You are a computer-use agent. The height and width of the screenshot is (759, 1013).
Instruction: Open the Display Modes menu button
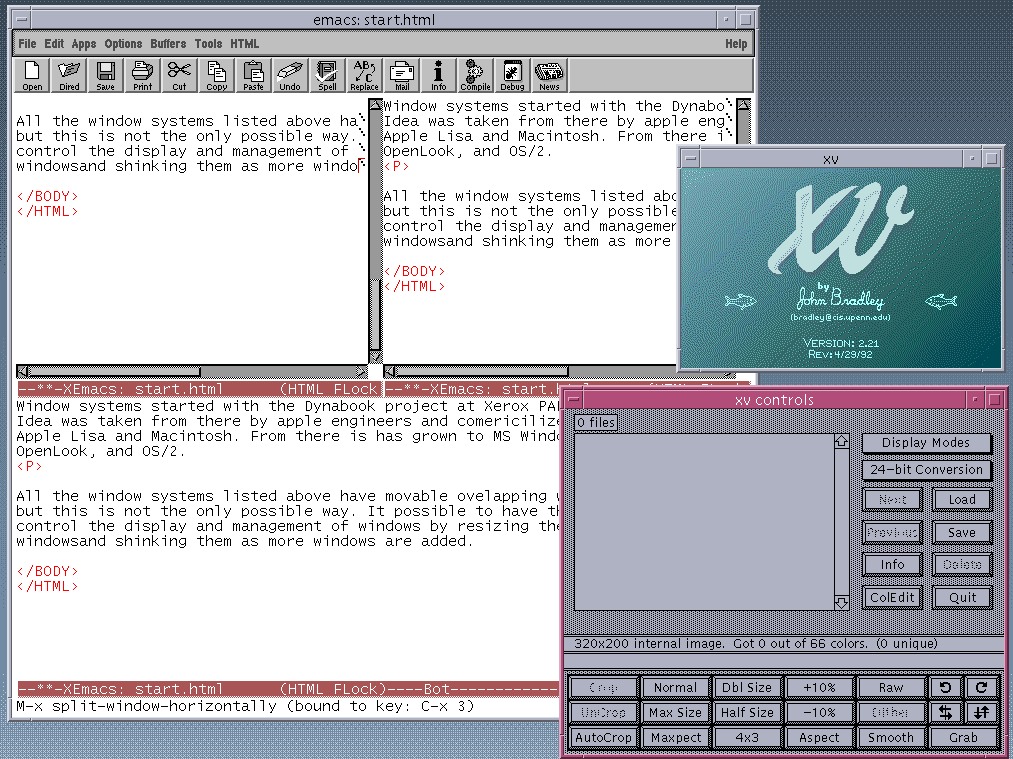click(x=926, y=443)
